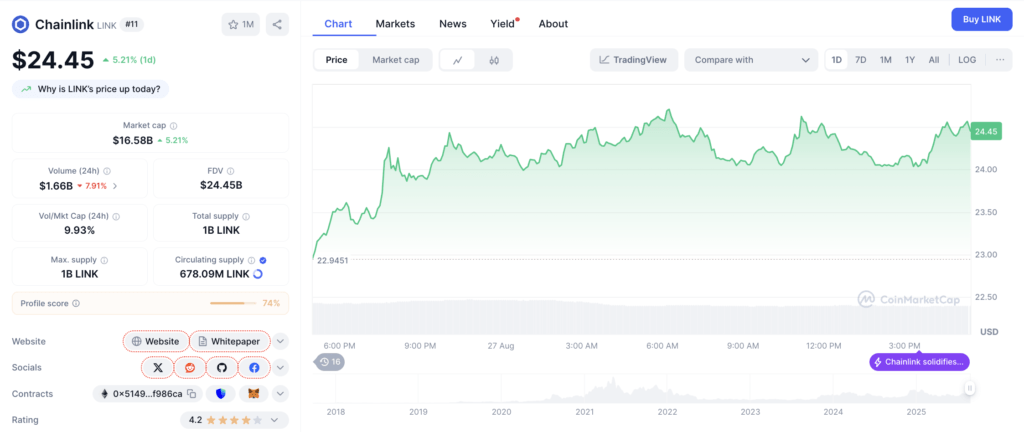The height and width of the screenshot is (432, 1024).
Task: Click the verified badge by Circulating supply
Action: click(263, 260)
